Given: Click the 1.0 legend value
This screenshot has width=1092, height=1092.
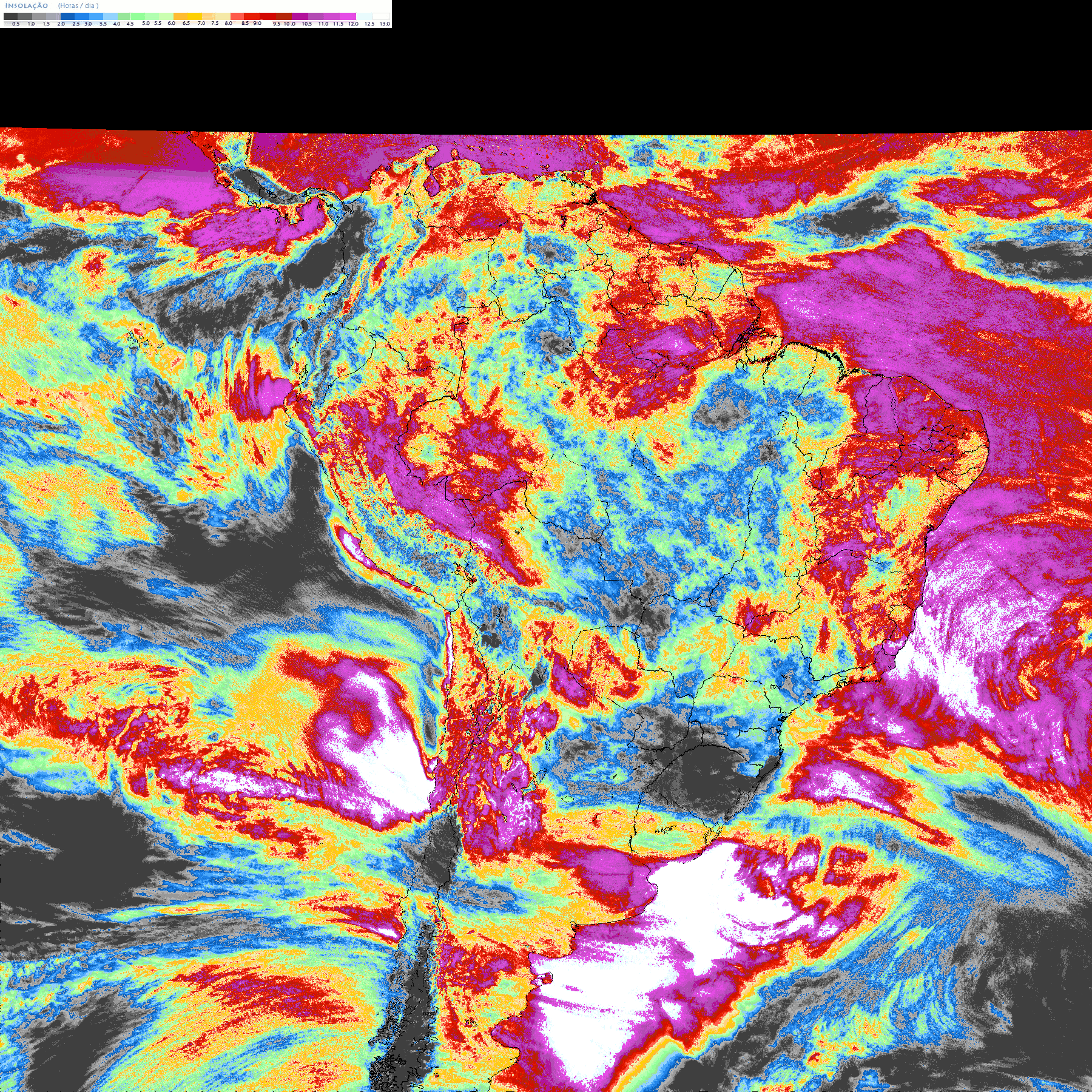Looking at the screenshot, I should click(x=31, y=24).
